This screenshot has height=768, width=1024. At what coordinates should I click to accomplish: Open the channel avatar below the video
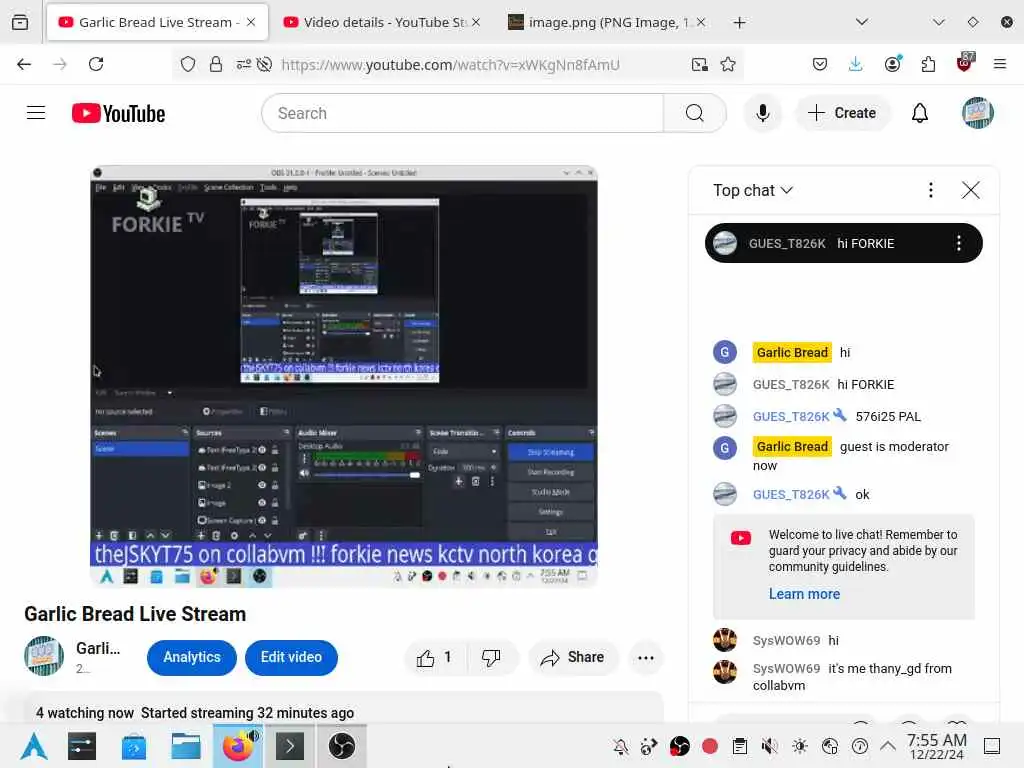pyautogui.click(x=44, y=656)
